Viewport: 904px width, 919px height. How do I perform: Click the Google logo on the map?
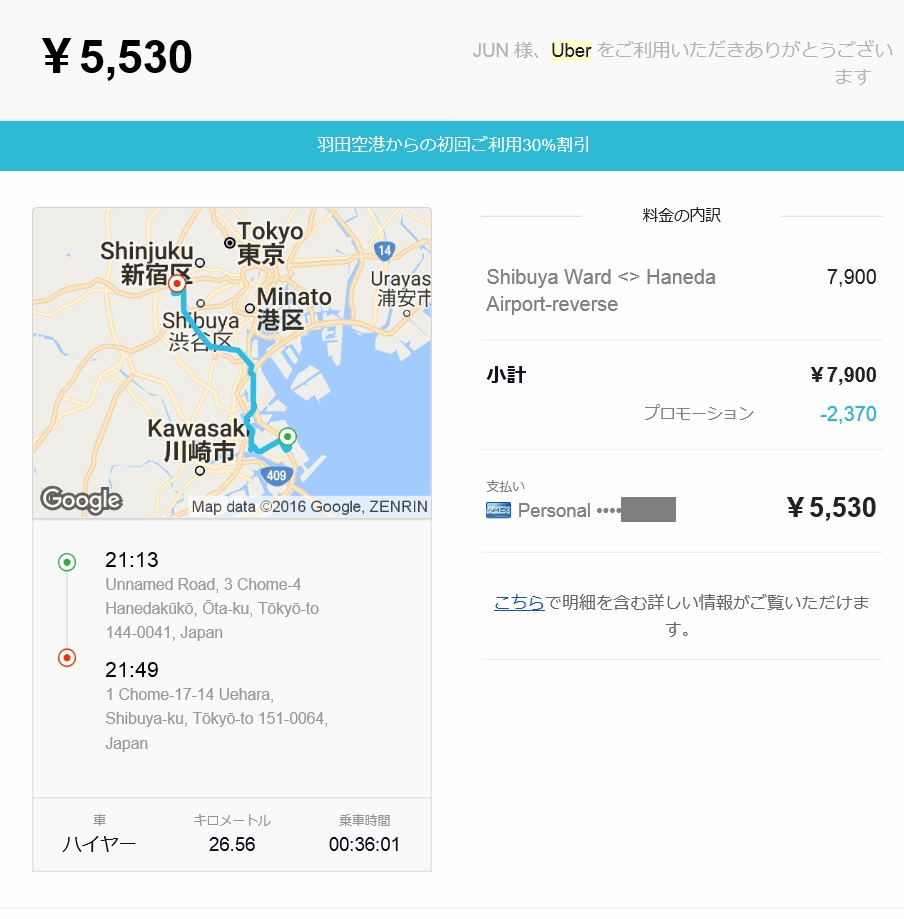pyautogui.click(x=81, y=499)
